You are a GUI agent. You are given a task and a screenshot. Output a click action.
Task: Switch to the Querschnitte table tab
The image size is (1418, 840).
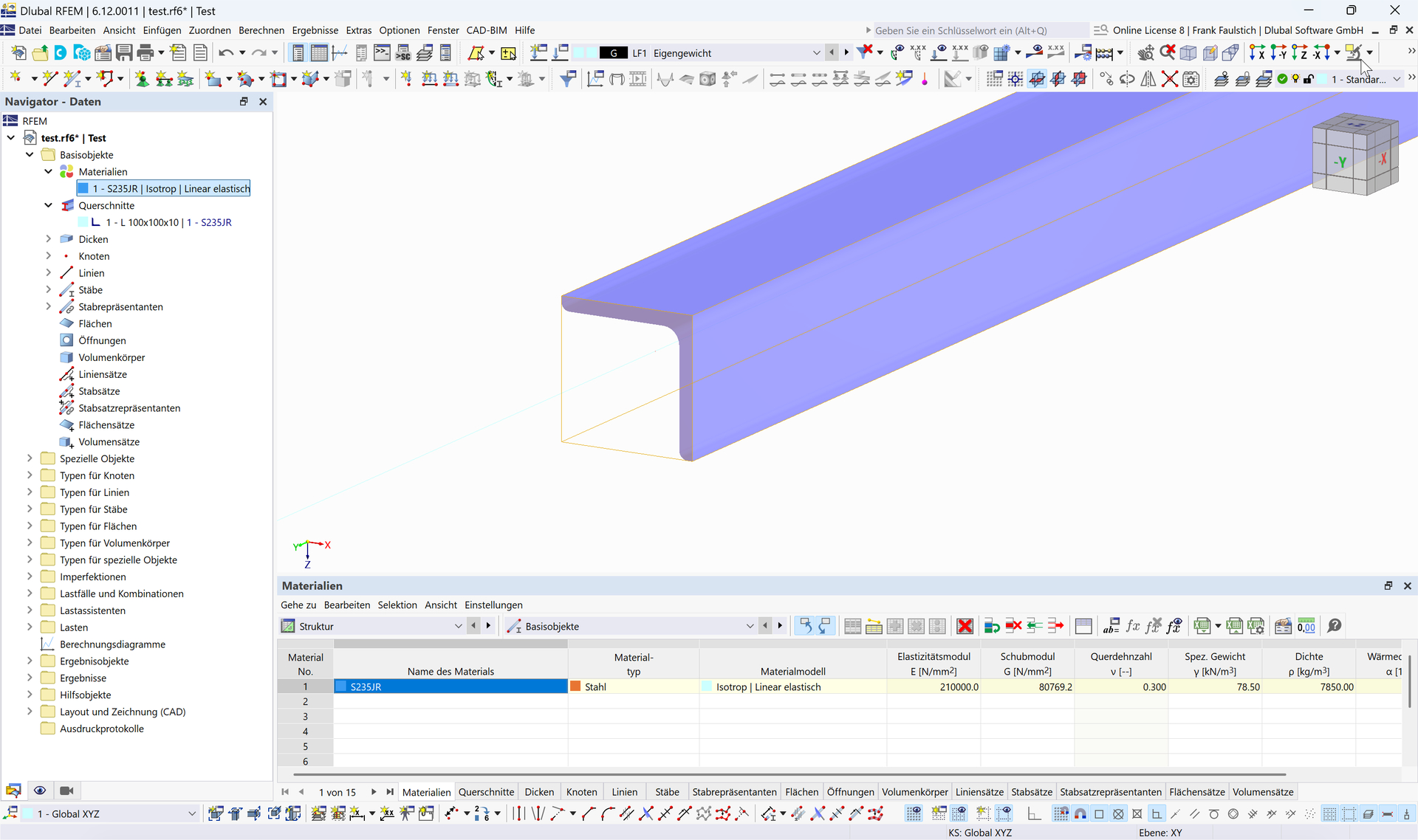click(486, 792)
